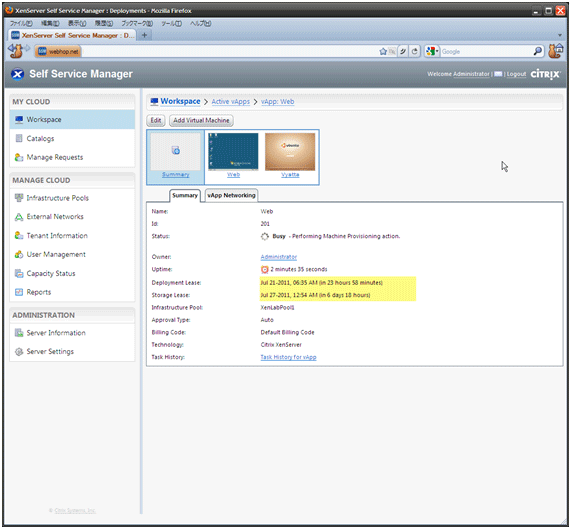This screenshot has width=571, height=529.
Task: Open the ツール menu
Action: (x=172, y=23)
